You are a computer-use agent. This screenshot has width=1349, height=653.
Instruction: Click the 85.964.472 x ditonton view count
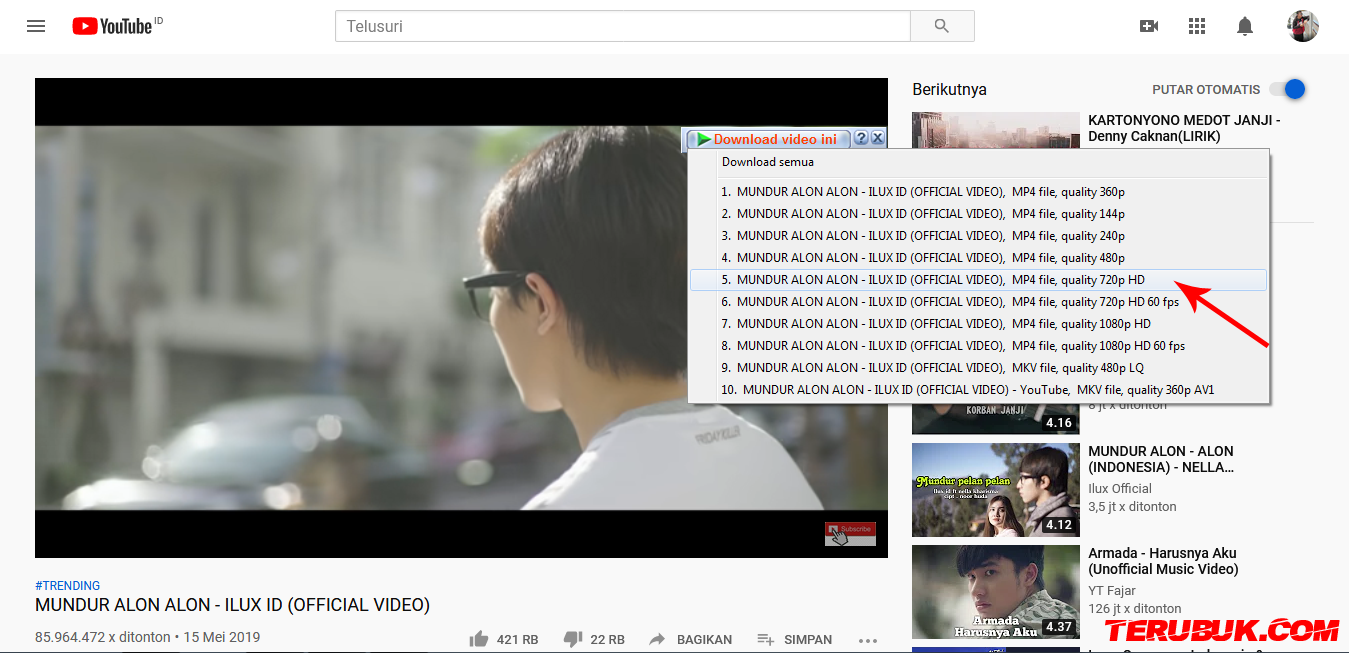click(x=102, y=637)
